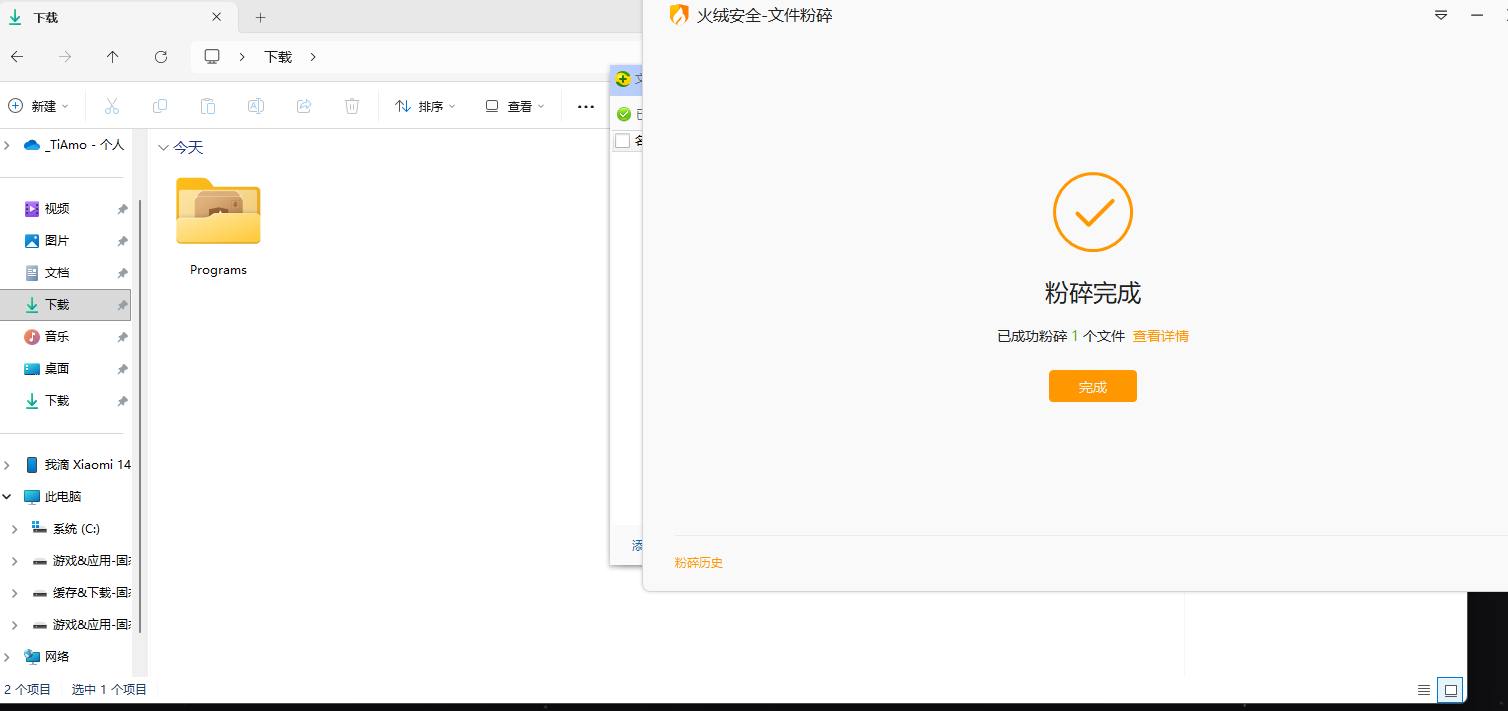The height and width of the screenshot is (711, 1508).
Task: Click the Copy icon in toolbar
Action: click(160, 106)
